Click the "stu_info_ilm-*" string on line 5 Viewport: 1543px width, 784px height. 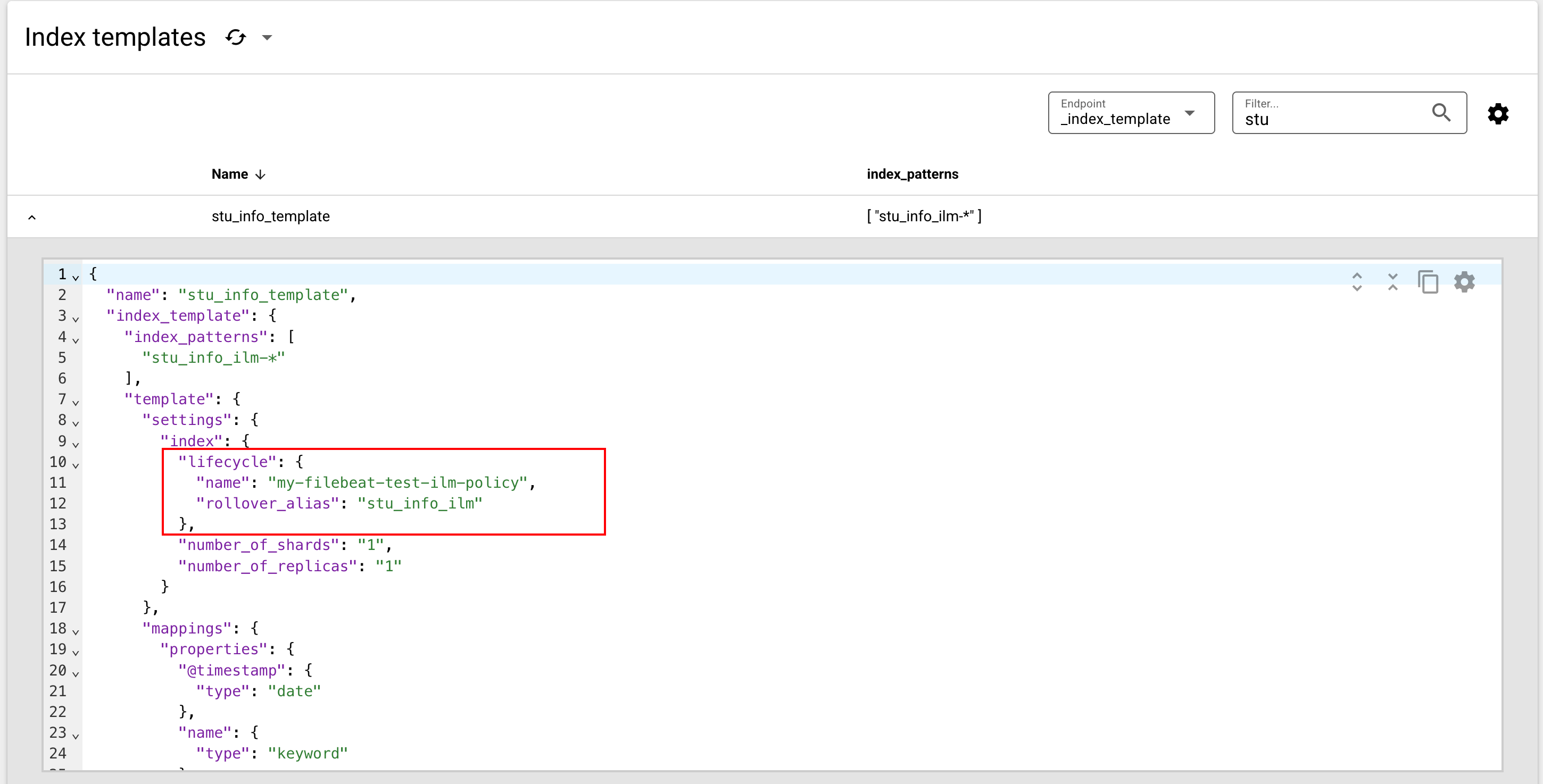pyautogui.click(x=214, y=357)
